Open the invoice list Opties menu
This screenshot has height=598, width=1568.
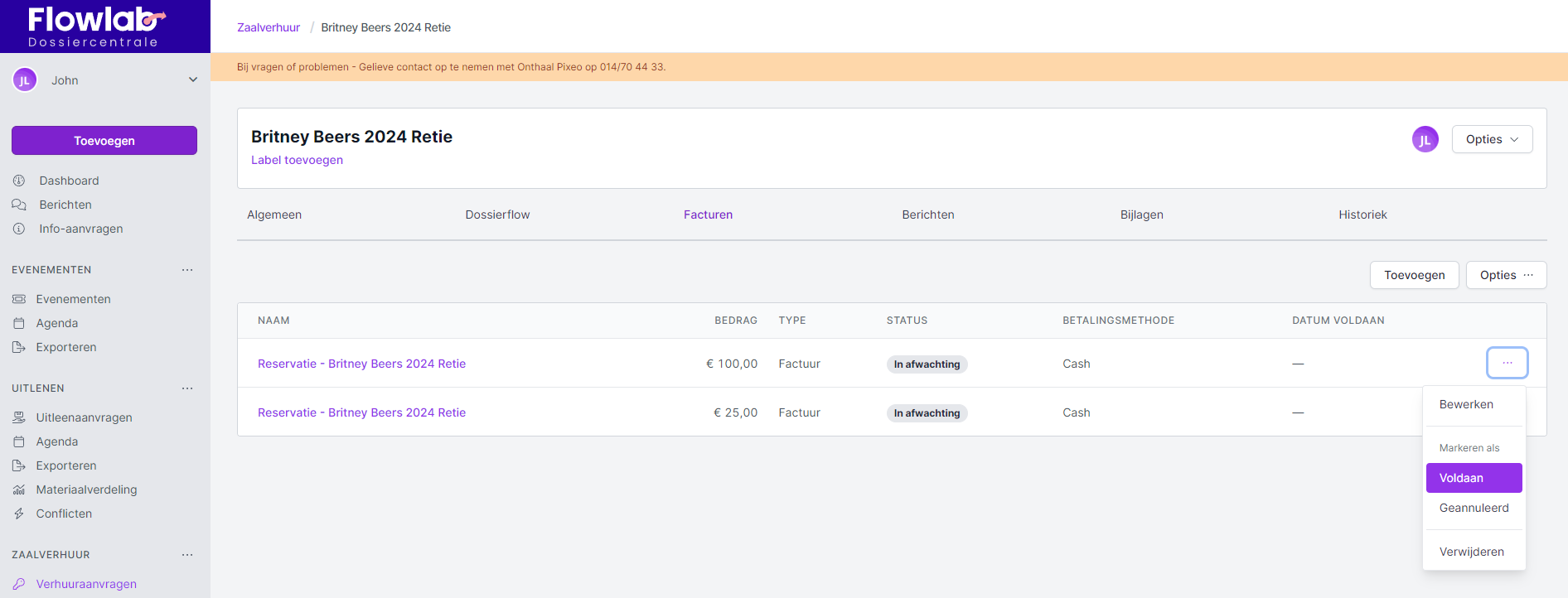tap(1506, 275)
